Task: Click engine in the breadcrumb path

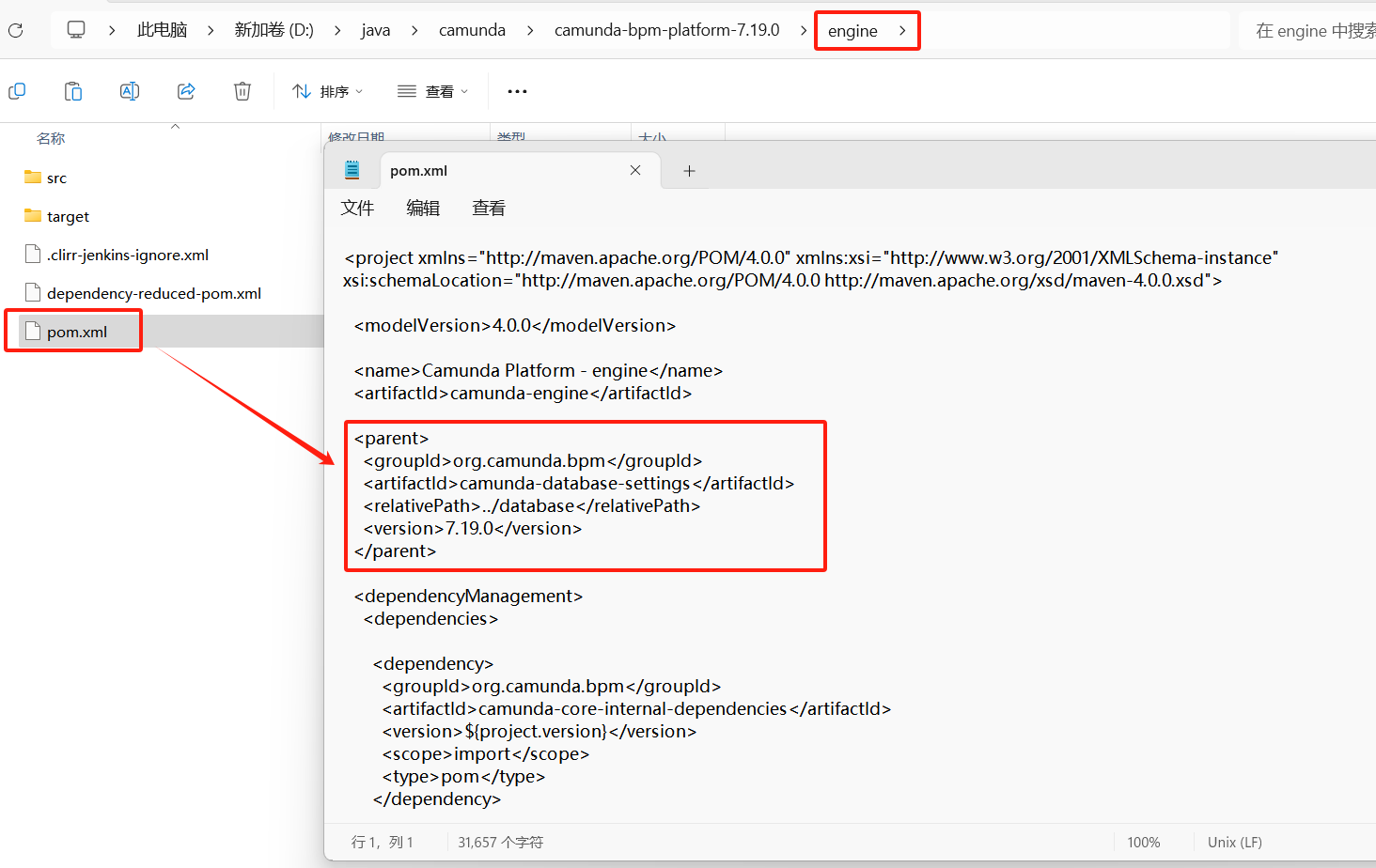Action: [x=852, y=31]
